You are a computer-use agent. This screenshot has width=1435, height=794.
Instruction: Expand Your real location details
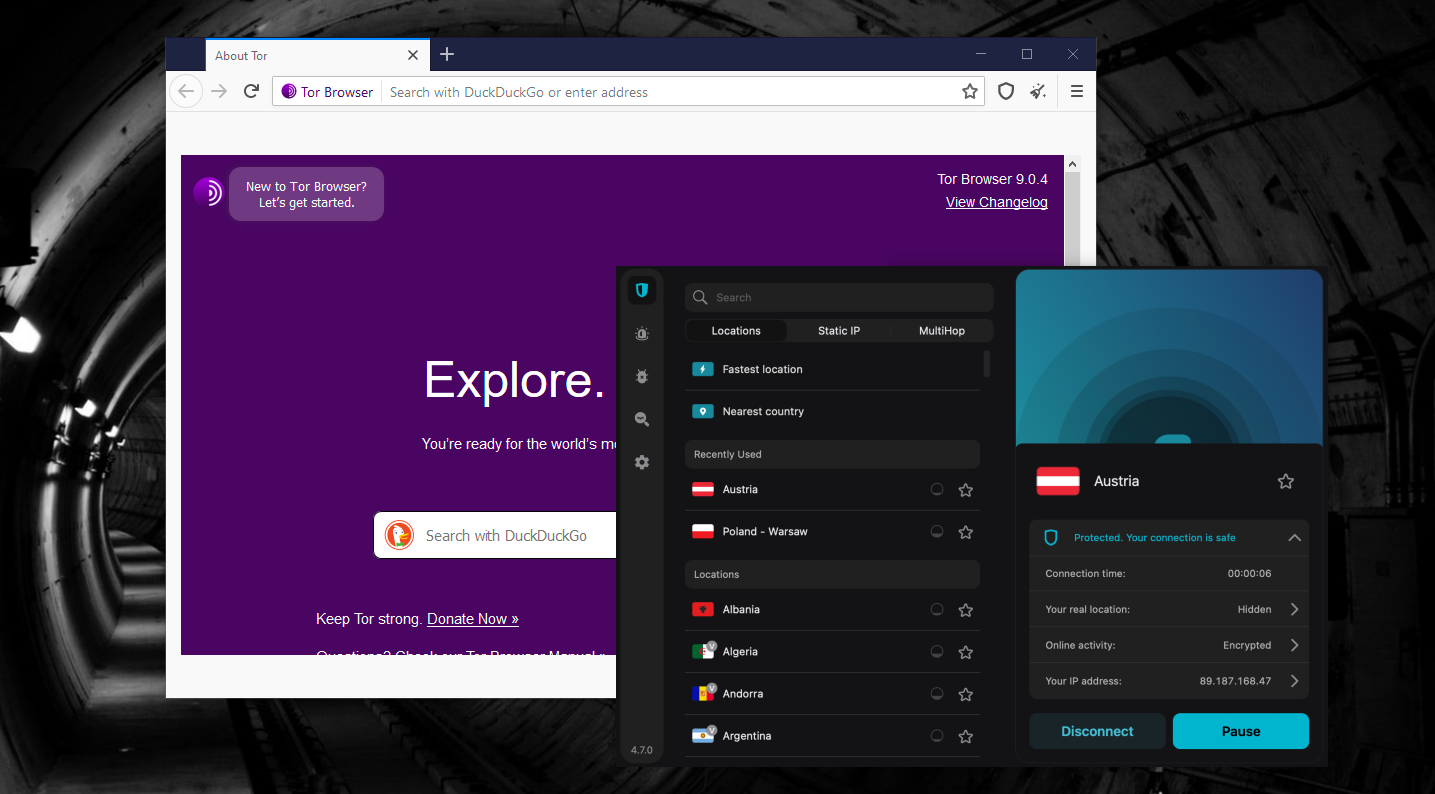coord(1294,609)
